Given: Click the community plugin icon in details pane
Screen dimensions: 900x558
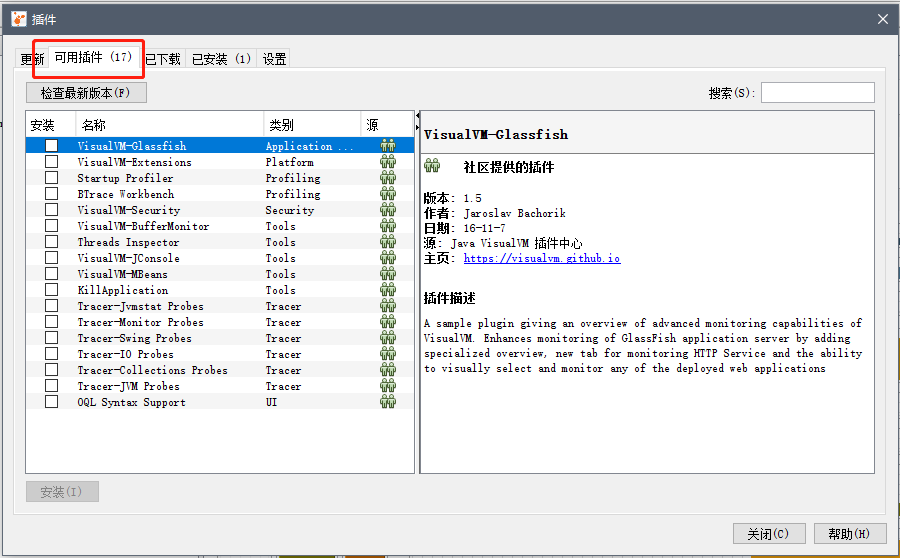Looking at the screenshot, I should click(x=432, y=166).
